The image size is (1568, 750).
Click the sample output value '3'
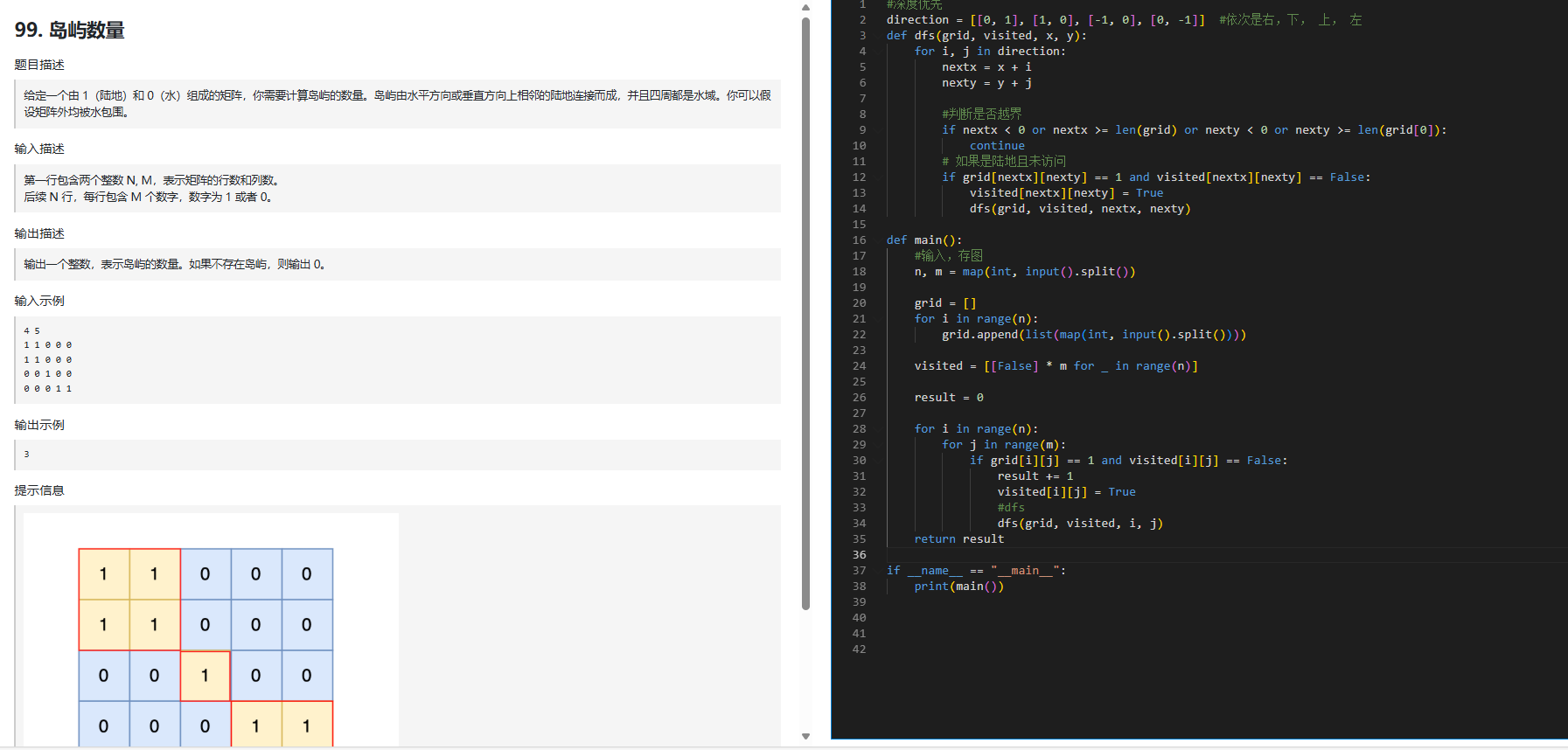26,455
